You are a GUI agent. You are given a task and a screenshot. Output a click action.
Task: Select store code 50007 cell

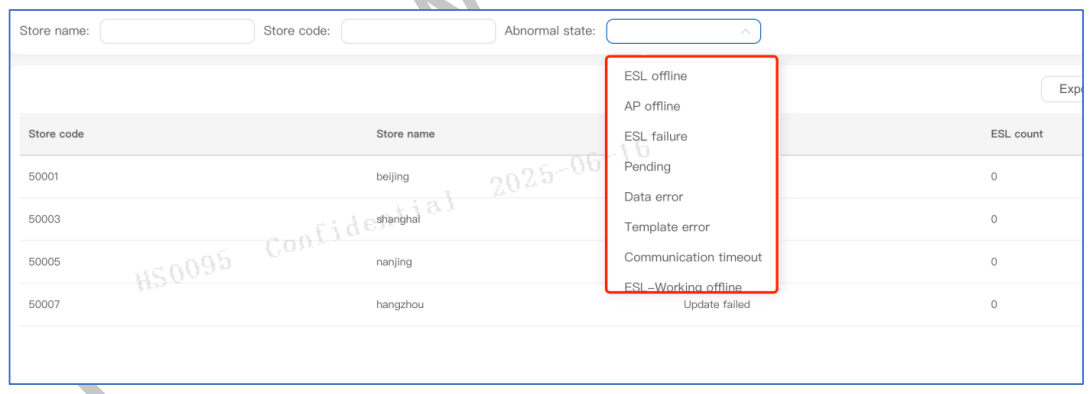coord(44,304)
